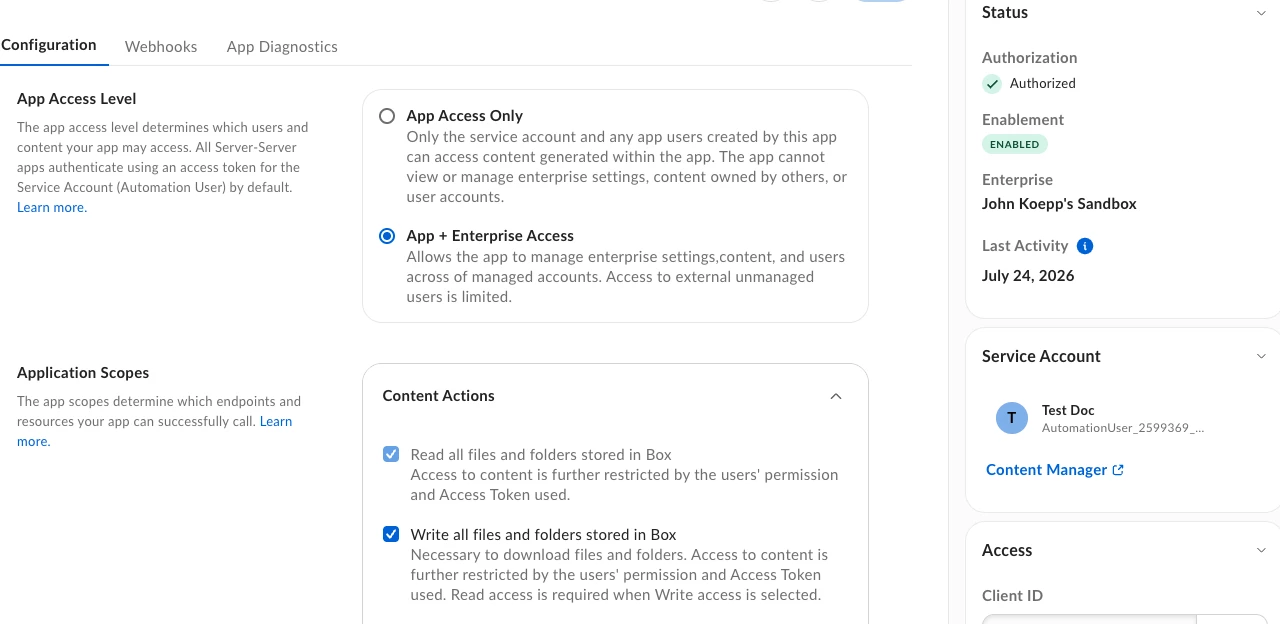1280x624 pixels.
Task: Open the Configuration tab
Action: [x=49, y=45]
